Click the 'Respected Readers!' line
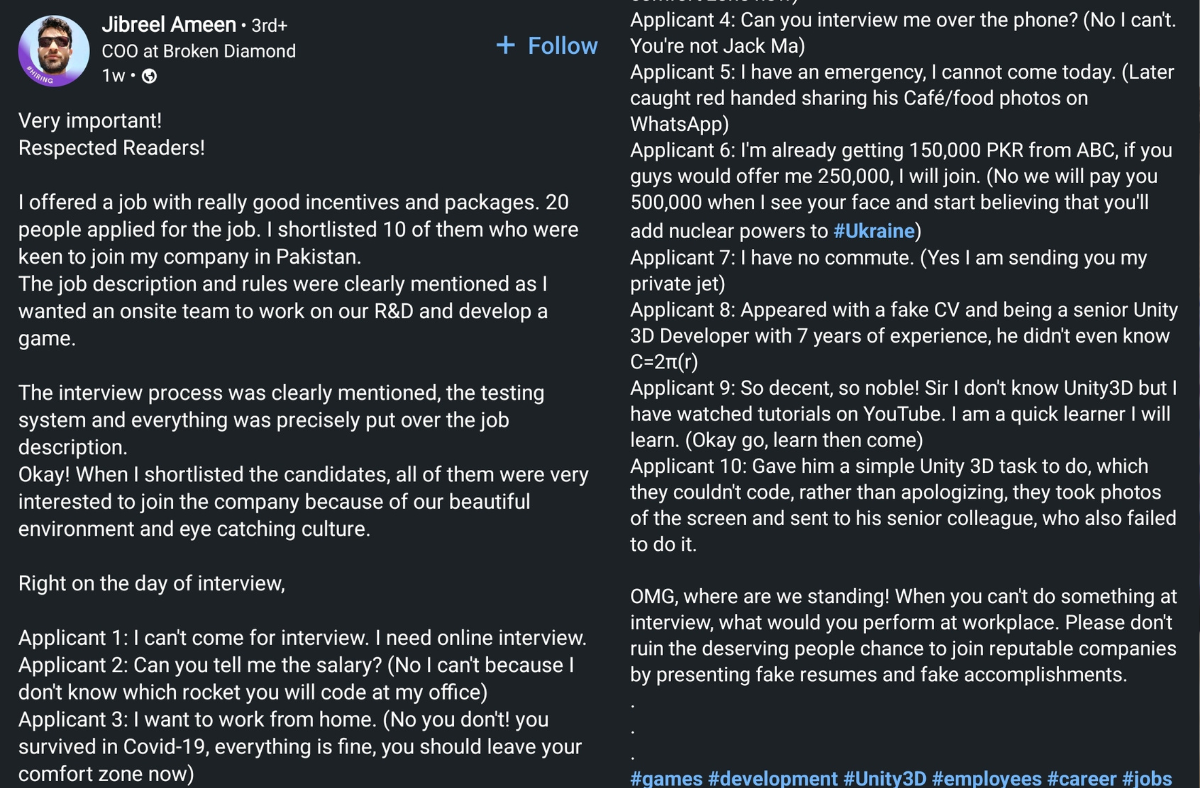Screen dimensions: 1200x788 point(111,148)
